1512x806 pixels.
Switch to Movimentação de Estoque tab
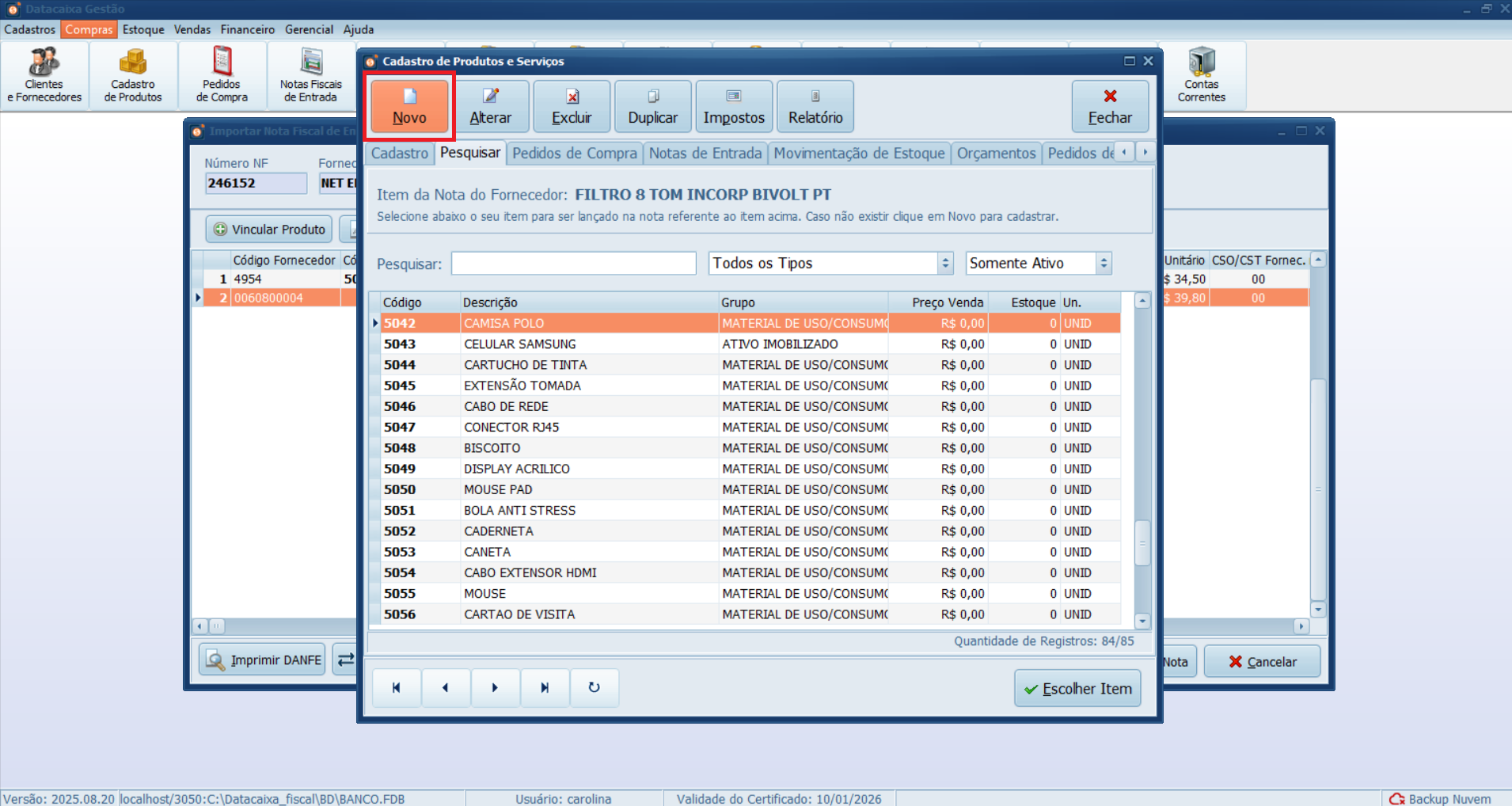[859, 154]
